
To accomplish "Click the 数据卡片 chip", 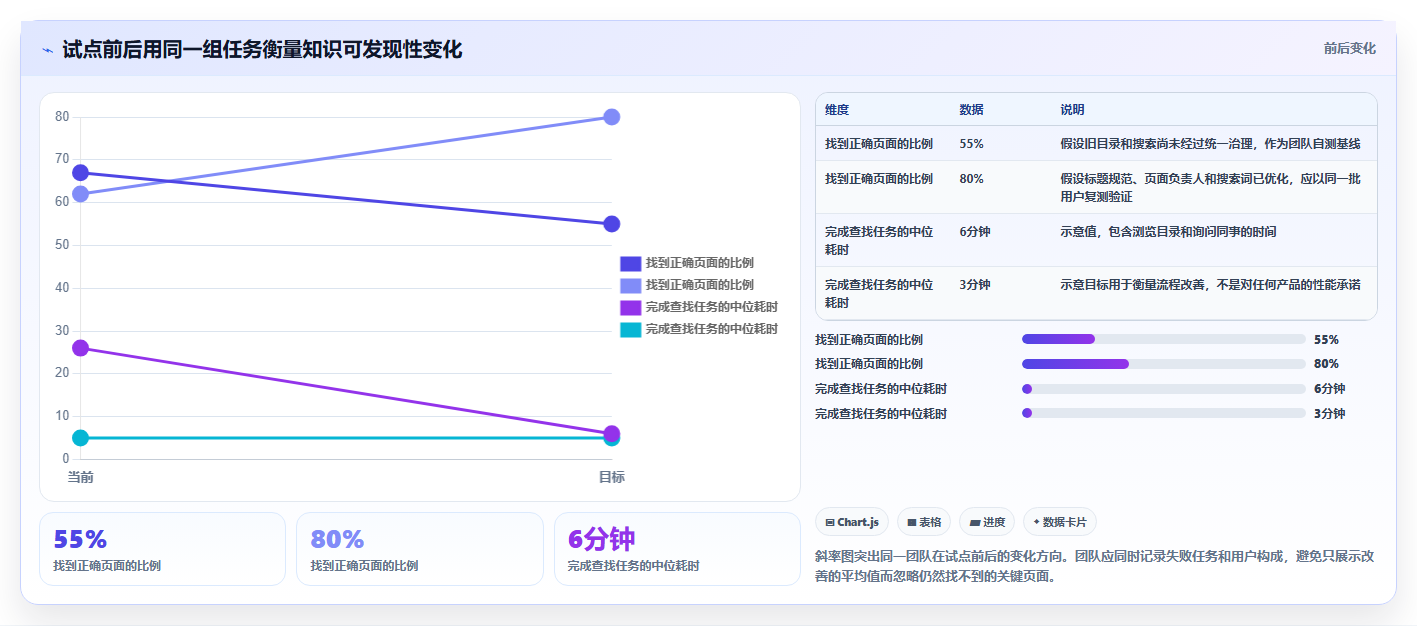I will click(1060, 522).
